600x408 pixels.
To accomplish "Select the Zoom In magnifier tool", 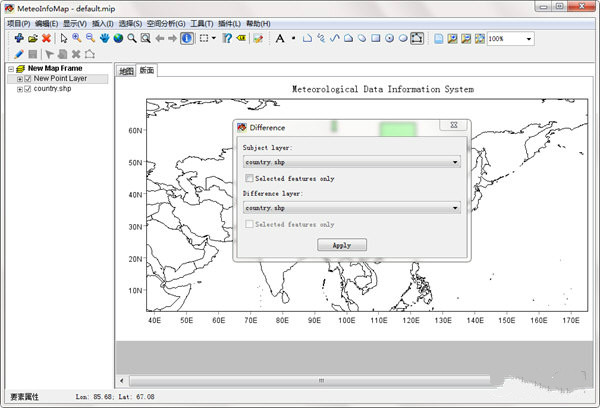I will pyautogui.click(x=76, y=38).
